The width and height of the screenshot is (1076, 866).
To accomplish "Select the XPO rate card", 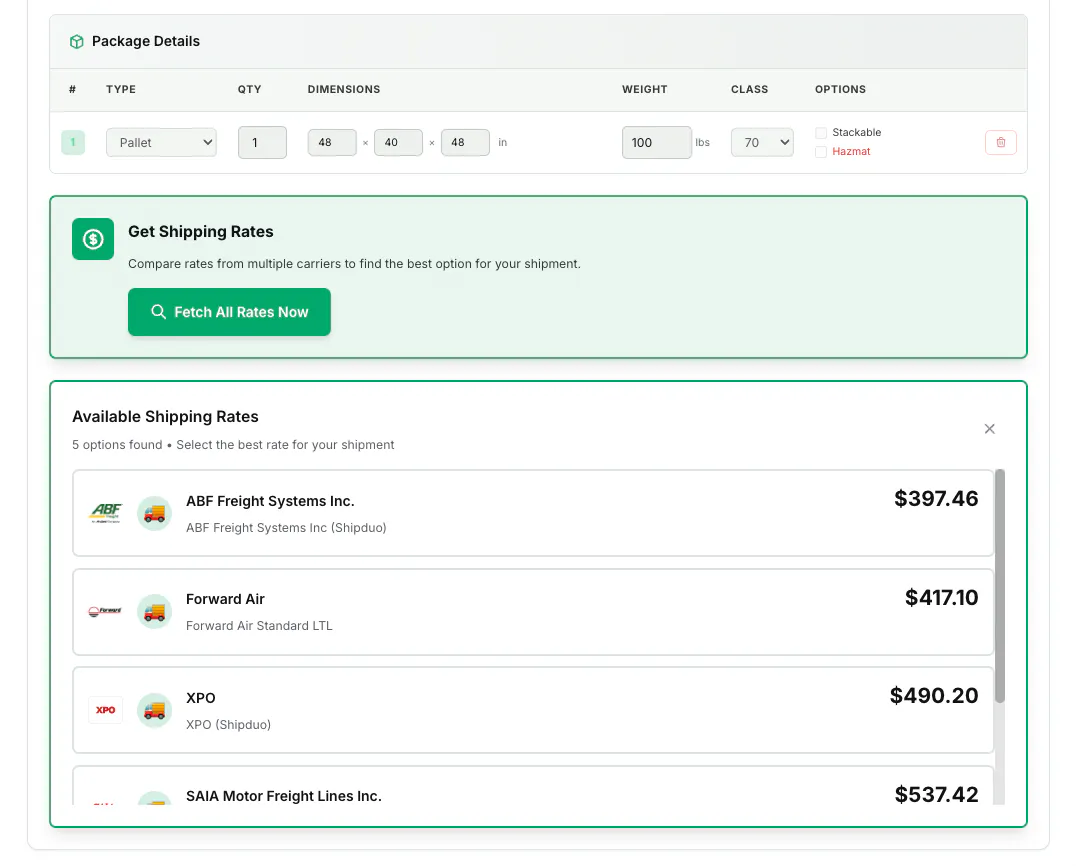I will tap(533, 710).
